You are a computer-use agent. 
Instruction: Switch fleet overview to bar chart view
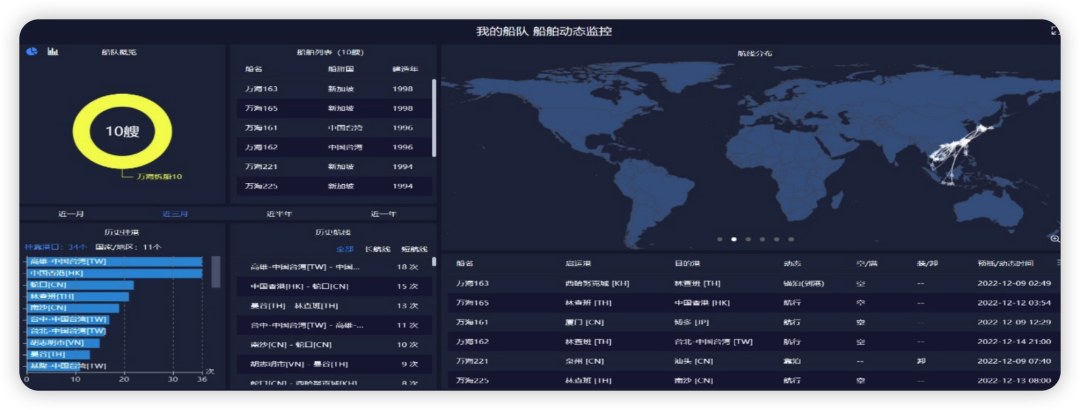[53, 51]
